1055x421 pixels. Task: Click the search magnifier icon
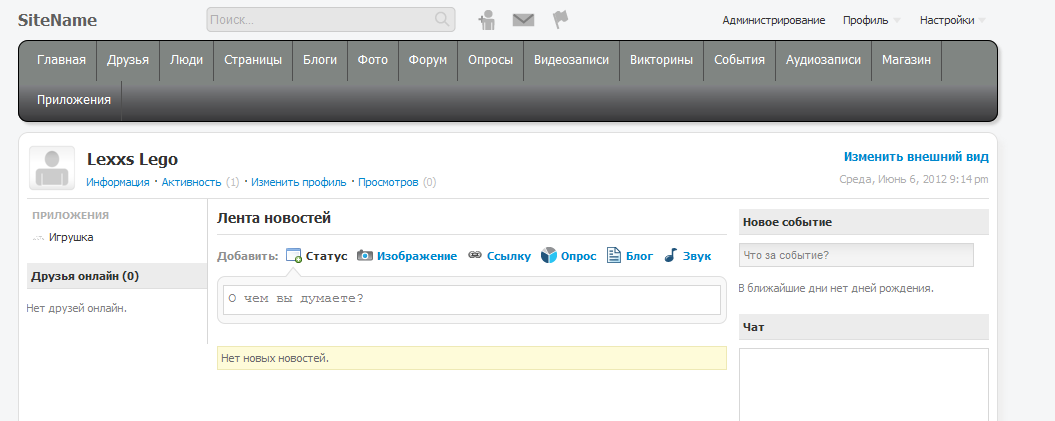pyautogui.click(x=442, y=19)
